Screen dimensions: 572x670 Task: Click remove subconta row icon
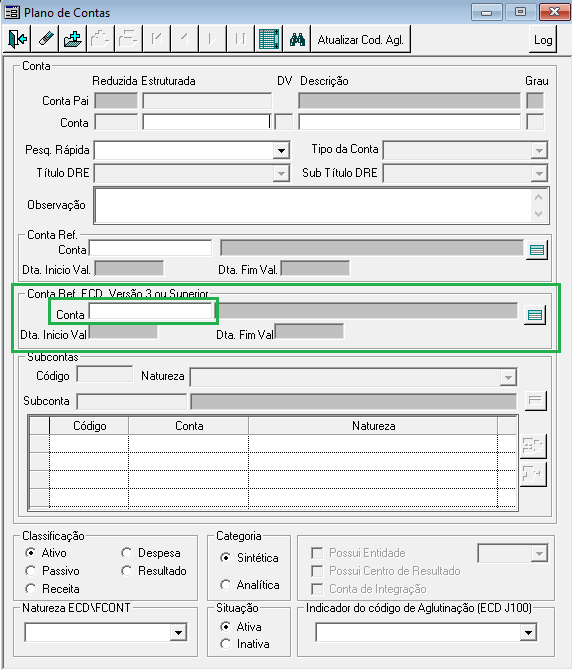tap(533, 474)
